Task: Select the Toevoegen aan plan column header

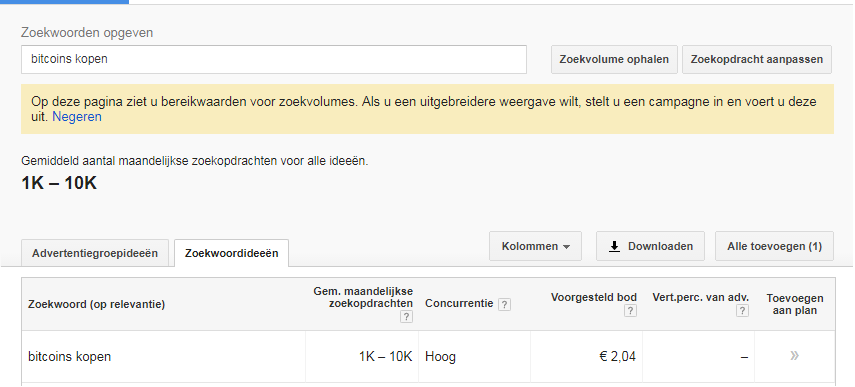Action: tap(795, 304)
